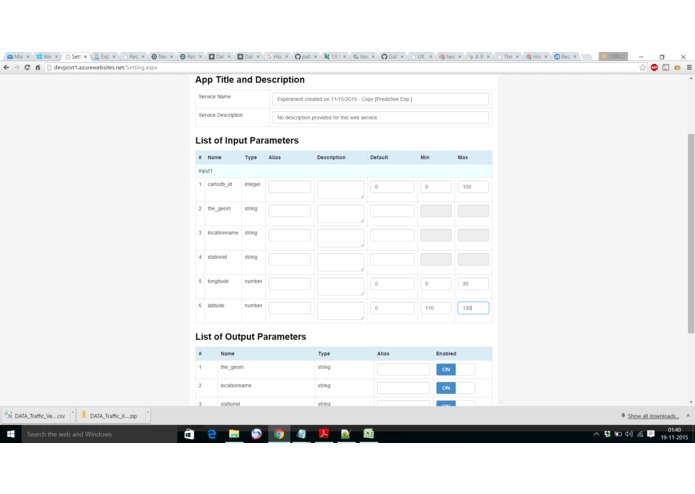The height and width of the screenshot is (494, 695).
Task: Open the Excel icon in the taskbar
Action: pos(368,434)
